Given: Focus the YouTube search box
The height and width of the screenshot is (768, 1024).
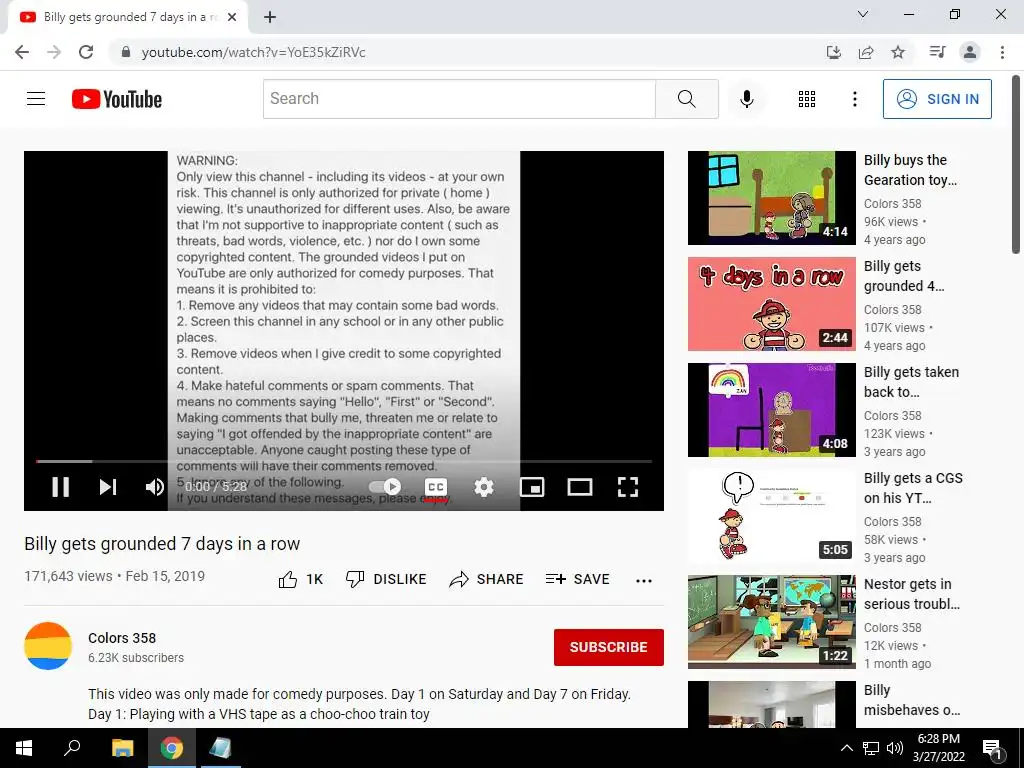Looking at the screenshot, I should click(x=459, y=99).
